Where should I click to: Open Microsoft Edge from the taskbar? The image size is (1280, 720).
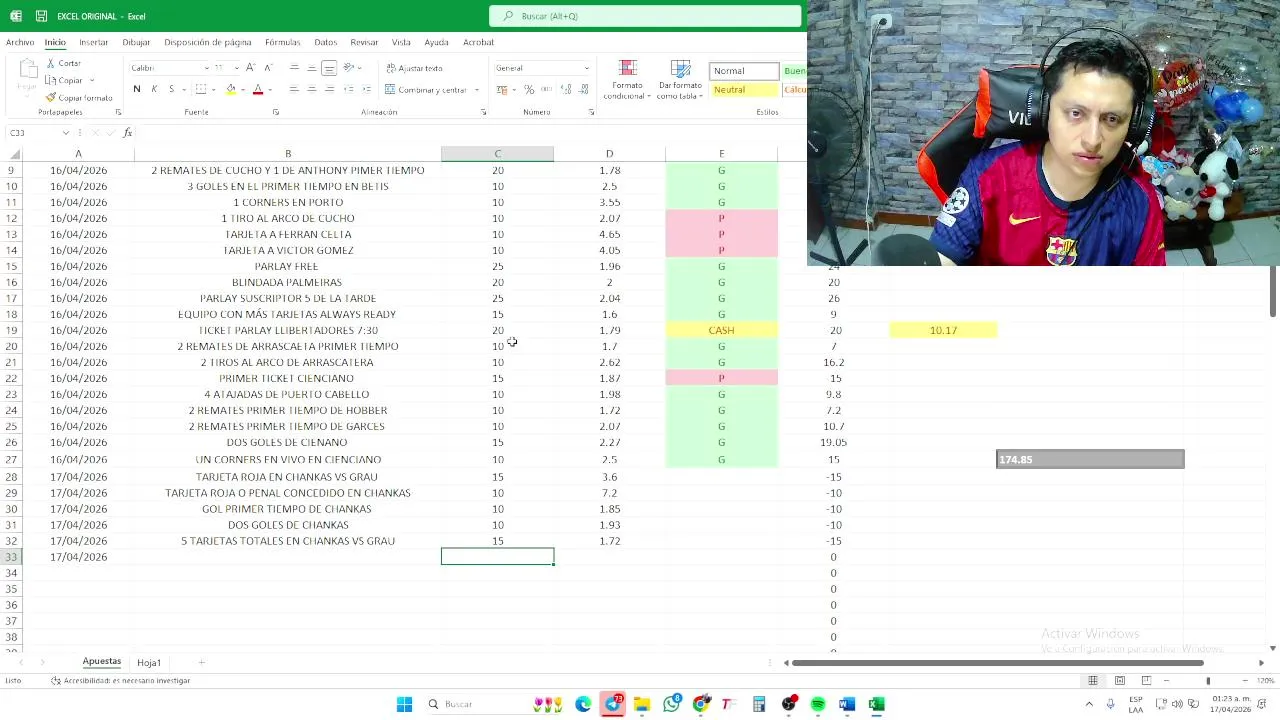(x=583, y=704)
